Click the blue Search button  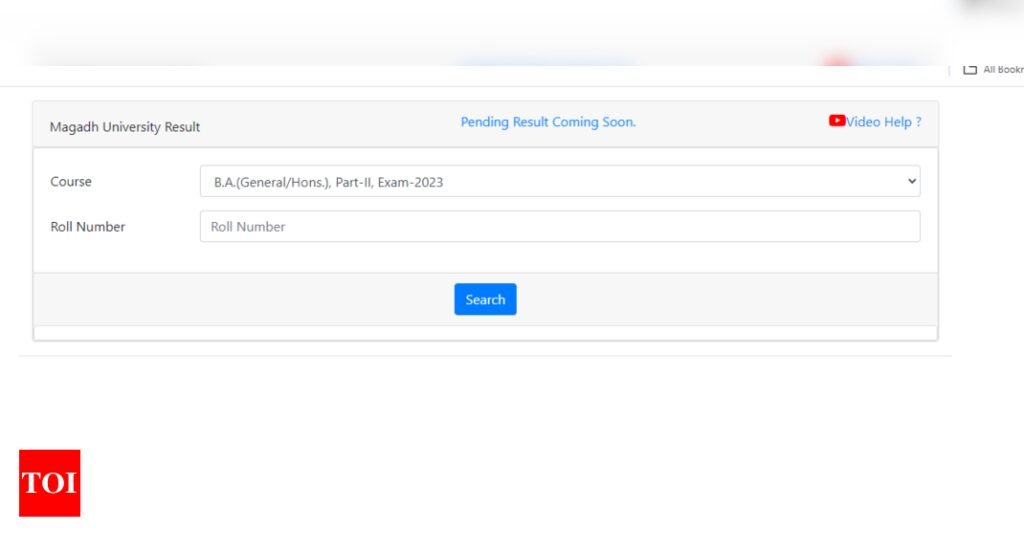(485, 299)
